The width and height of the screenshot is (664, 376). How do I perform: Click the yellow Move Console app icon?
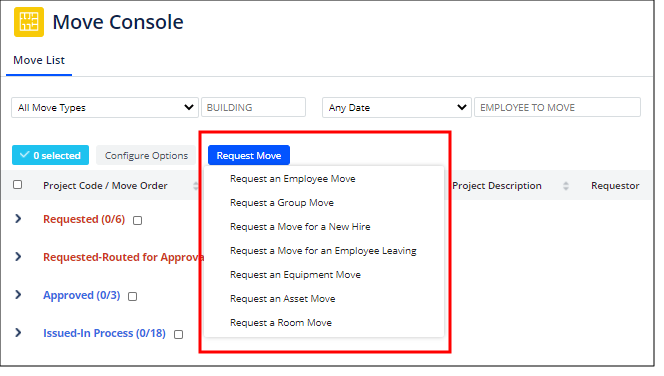29,22
